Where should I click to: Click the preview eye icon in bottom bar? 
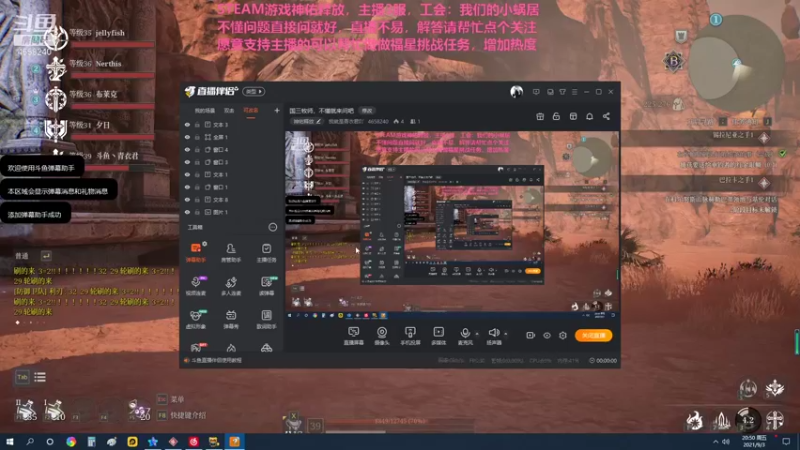tap(546, 335)
